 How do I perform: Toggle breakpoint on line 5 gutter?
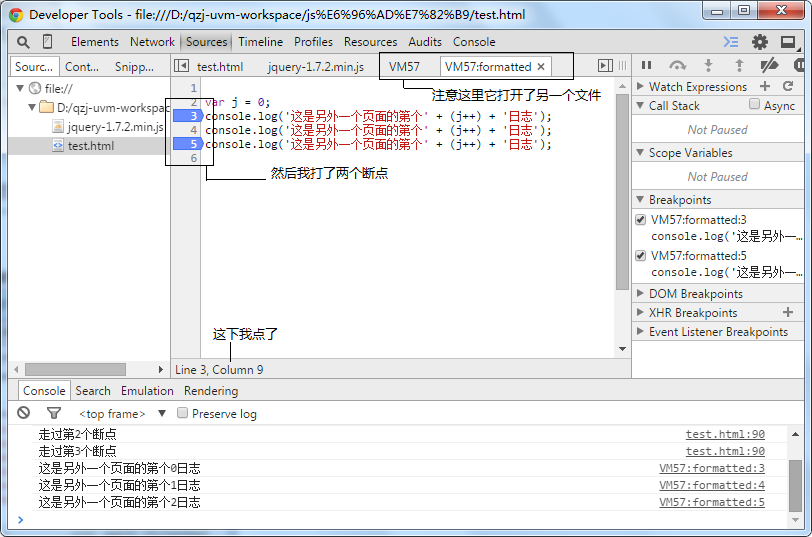pyautogui.click(x=187, y=144)
